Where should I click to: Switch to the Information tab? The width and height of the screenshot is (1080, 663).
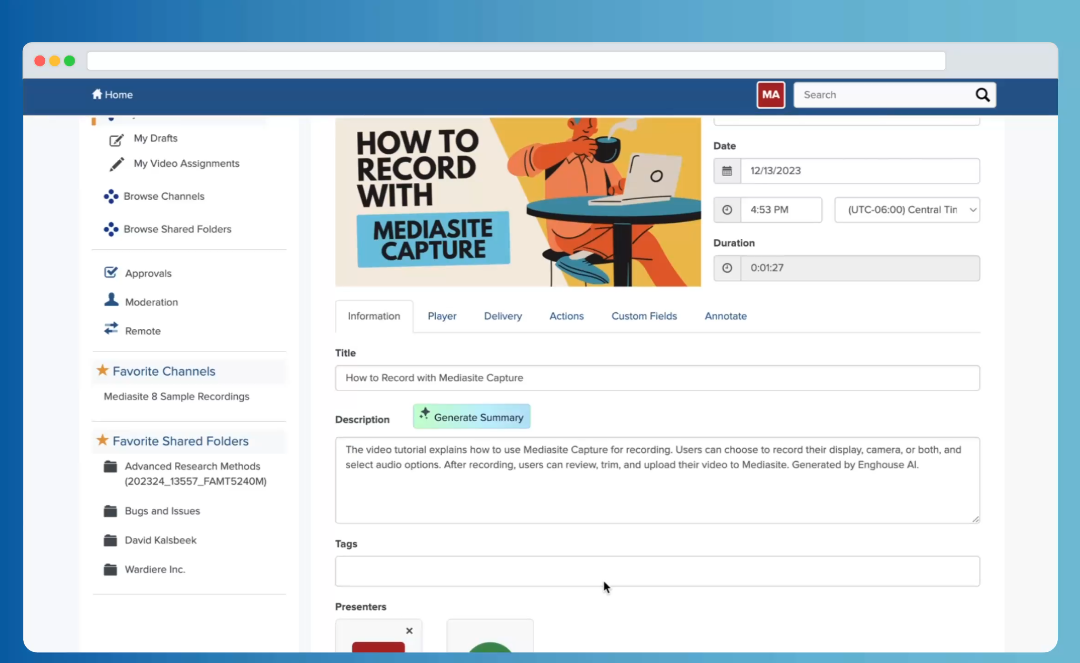click(374, 316)
